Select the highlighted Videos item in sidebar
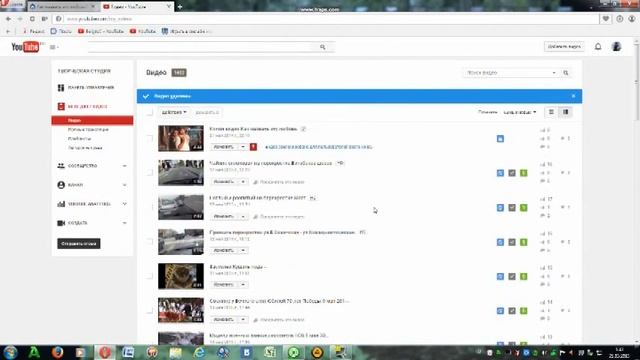Image resolution: width=640 pixels, height=360 pixels. pyautogui.click(x=92, y=120)
